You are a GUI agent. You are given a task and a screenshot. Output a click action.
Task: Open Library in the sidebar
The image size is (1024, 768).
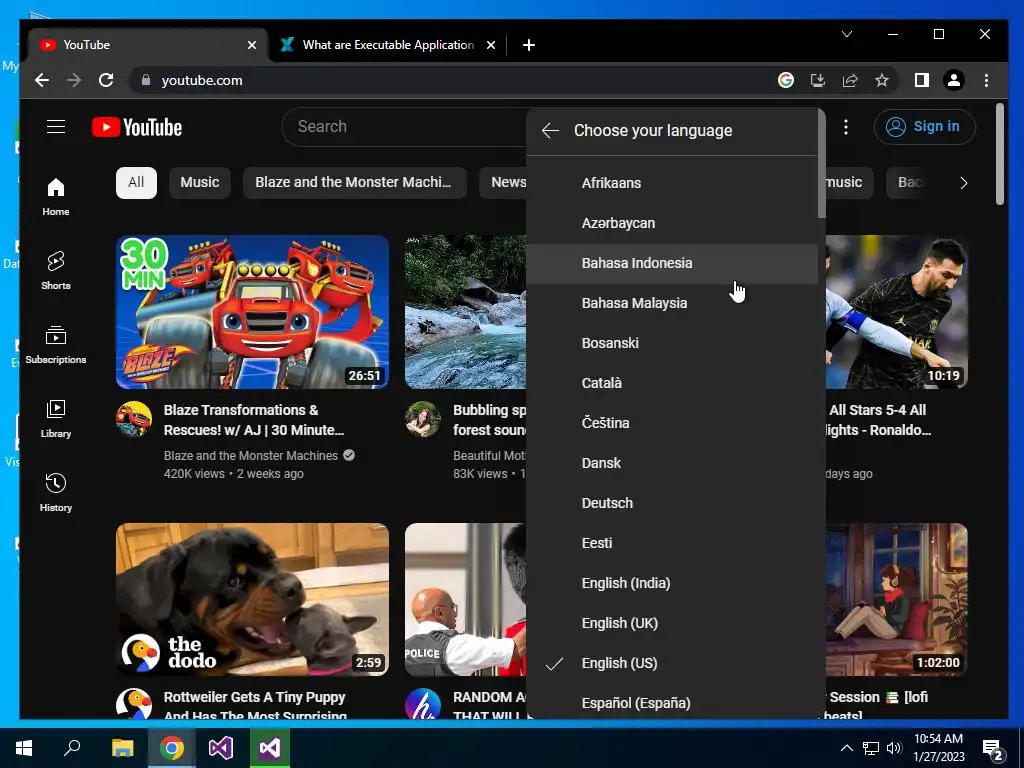[56, 419]
